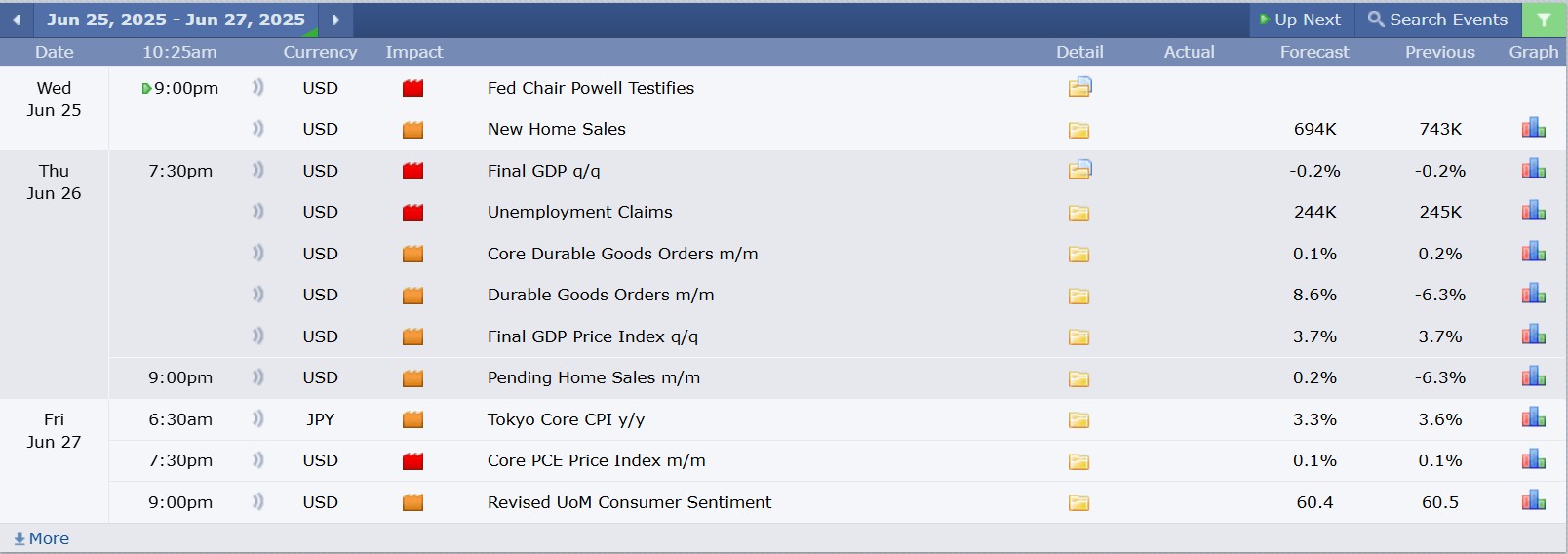Open detail folder for New Home Sales
The height and width of the screenshot is (554, 1568).
pyautogui.click(x=1078, y=130)
